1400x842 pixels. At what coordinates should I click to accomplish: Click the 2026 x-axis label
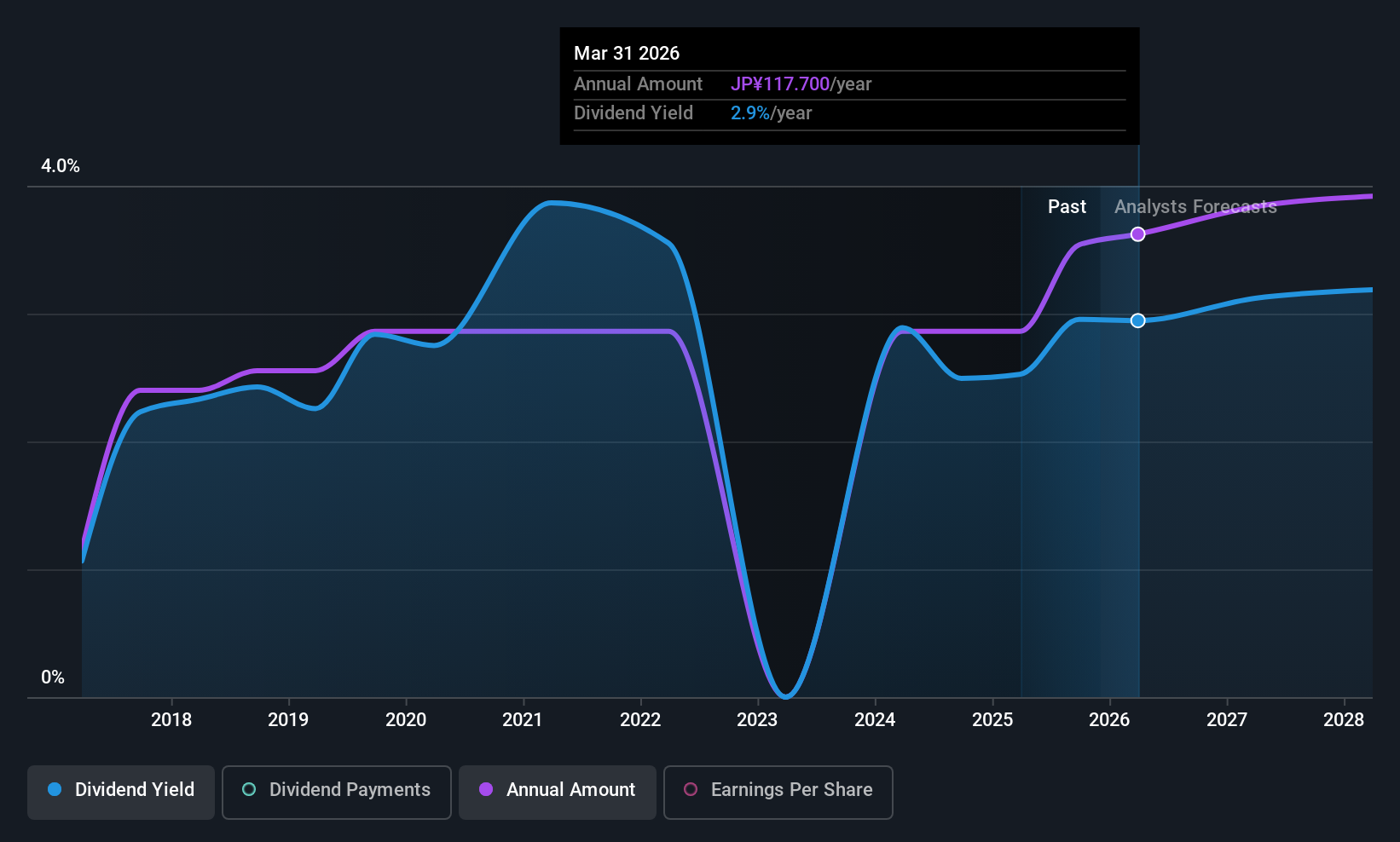coord(1109,720)
